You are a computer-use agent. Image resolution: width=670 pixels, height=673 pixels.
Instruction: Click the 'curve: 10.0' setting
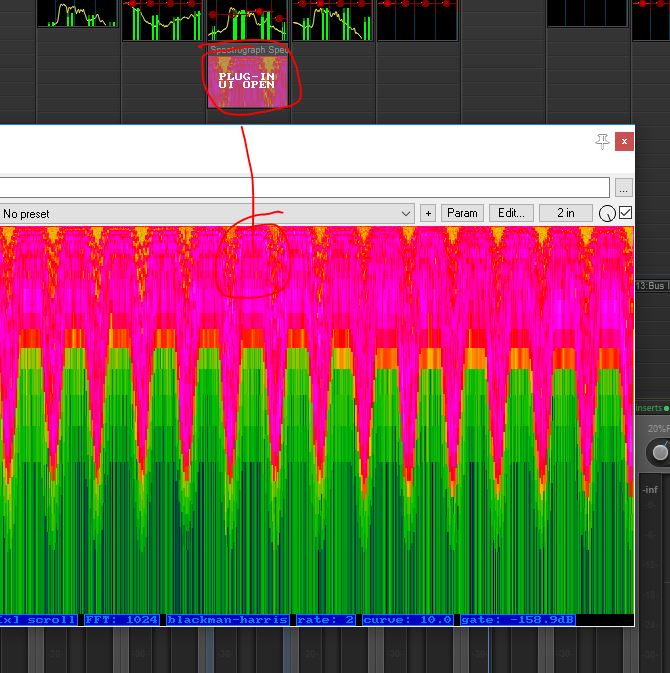(x=407, y=620)
